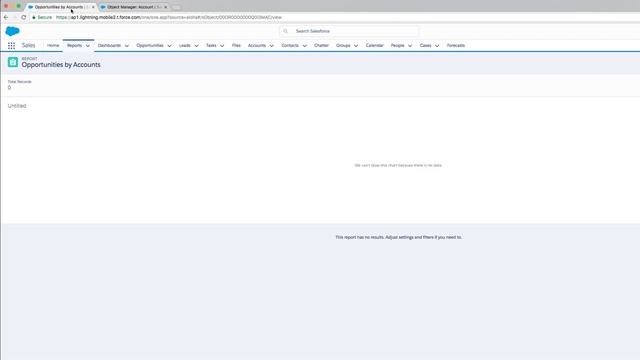Click the Secure padlock icon
Viewport: 640px width, 360px height.
pos(34,17)
